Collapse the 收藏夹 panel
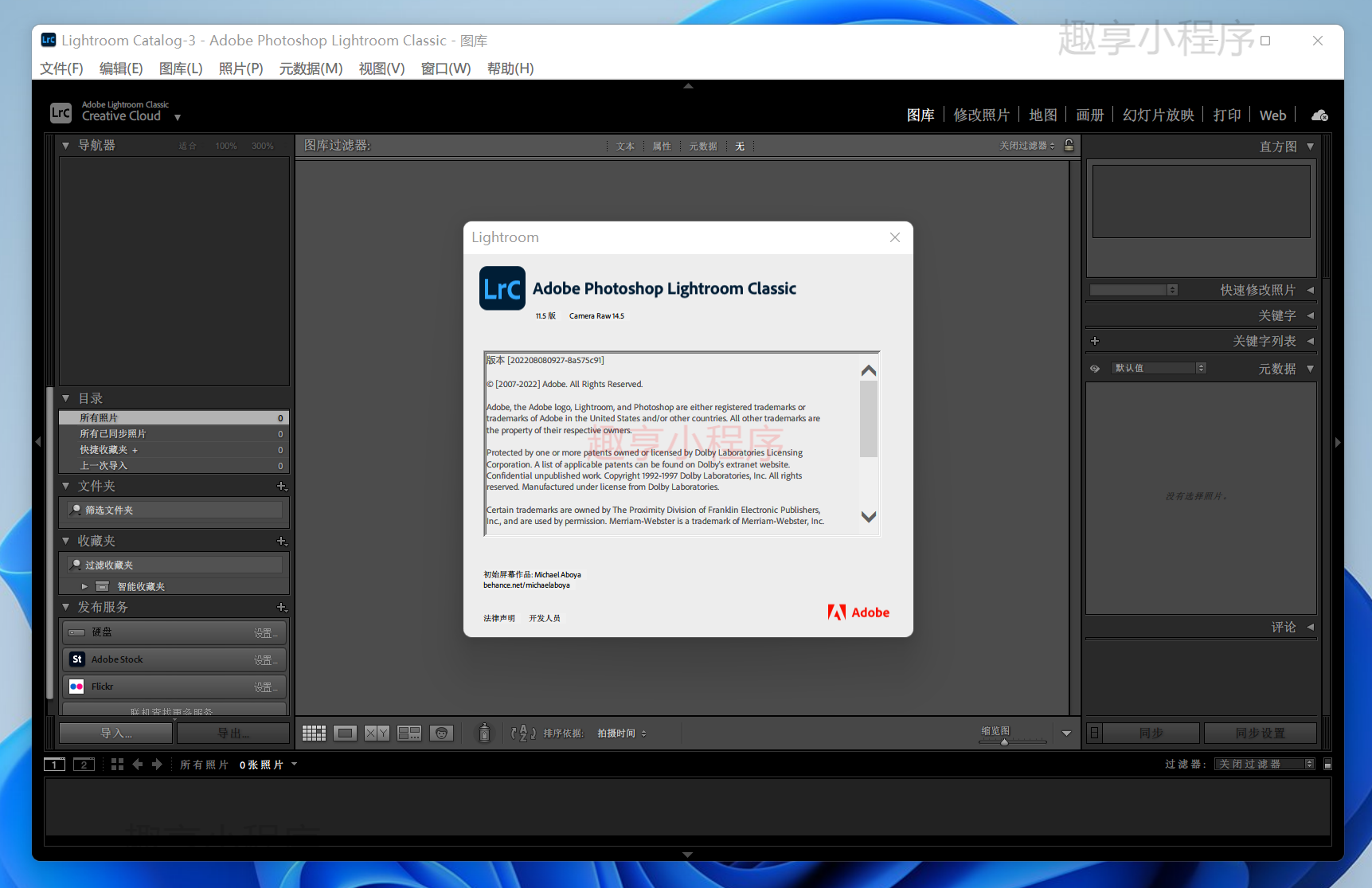Viewport: 1372px width, 888px height. pos(66,541)
